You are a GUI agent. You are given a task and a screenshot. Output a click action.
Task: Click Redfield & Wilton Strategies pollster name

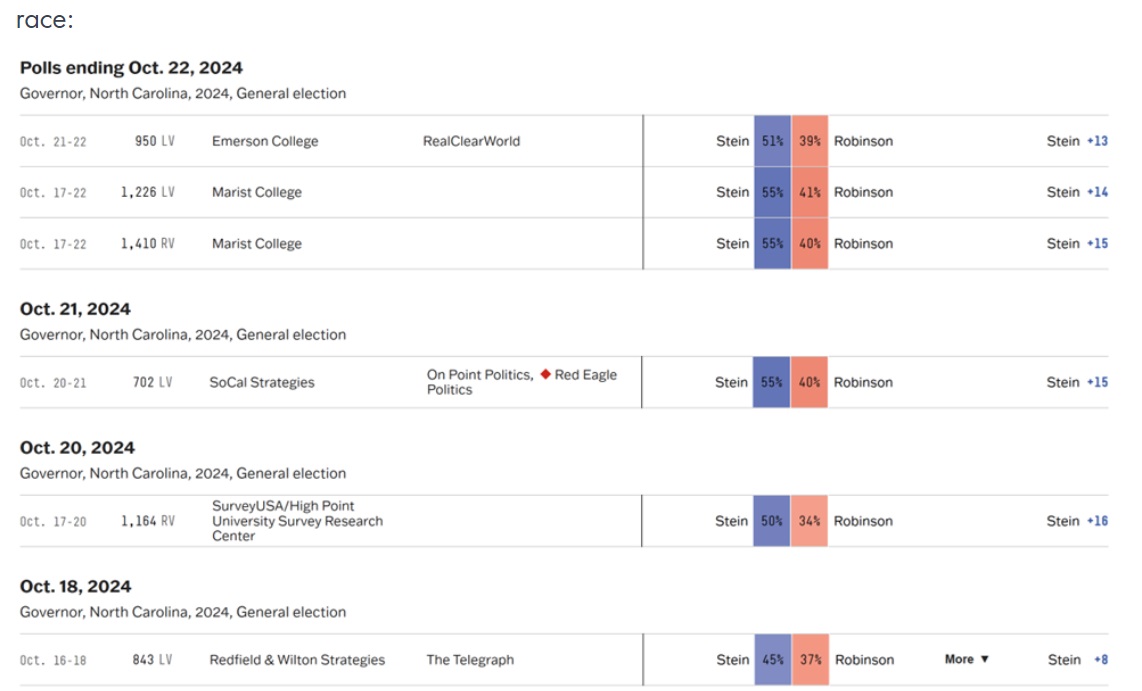(297, 659)
